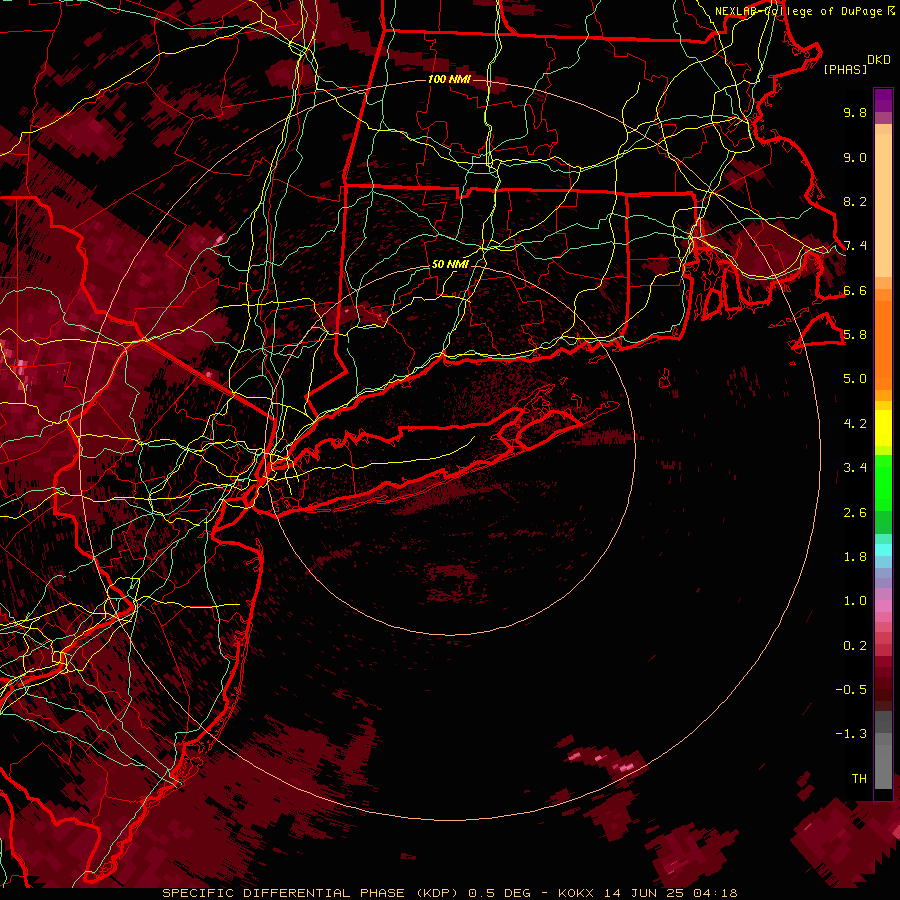The image size is (900, 900).
Task: Pick the yellow segment of the color bar
Action: (x=883, y=428)
